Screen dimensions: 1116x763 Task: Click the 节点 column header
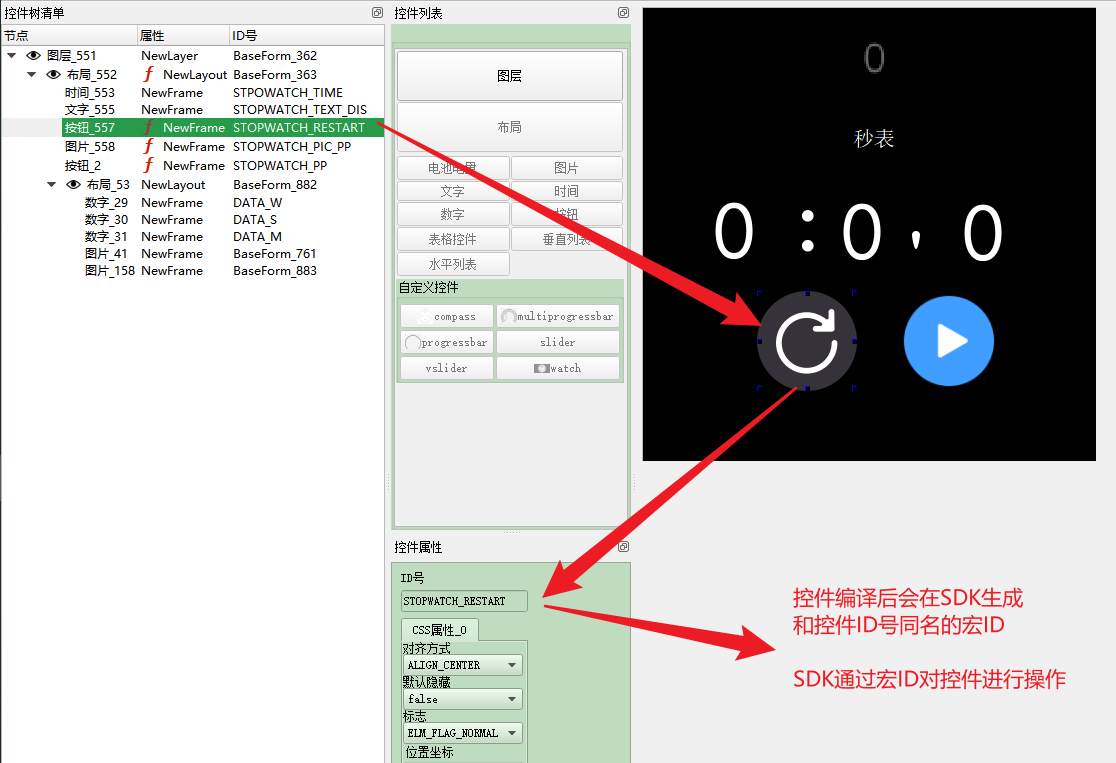(69, 36)
